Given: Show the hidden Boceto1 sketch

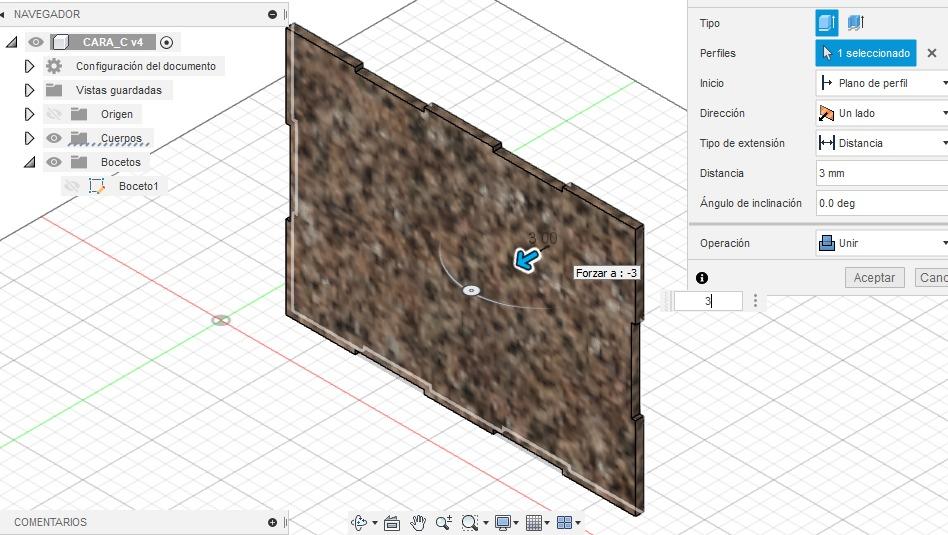Looking at the screenshot, I should [72, 186].
